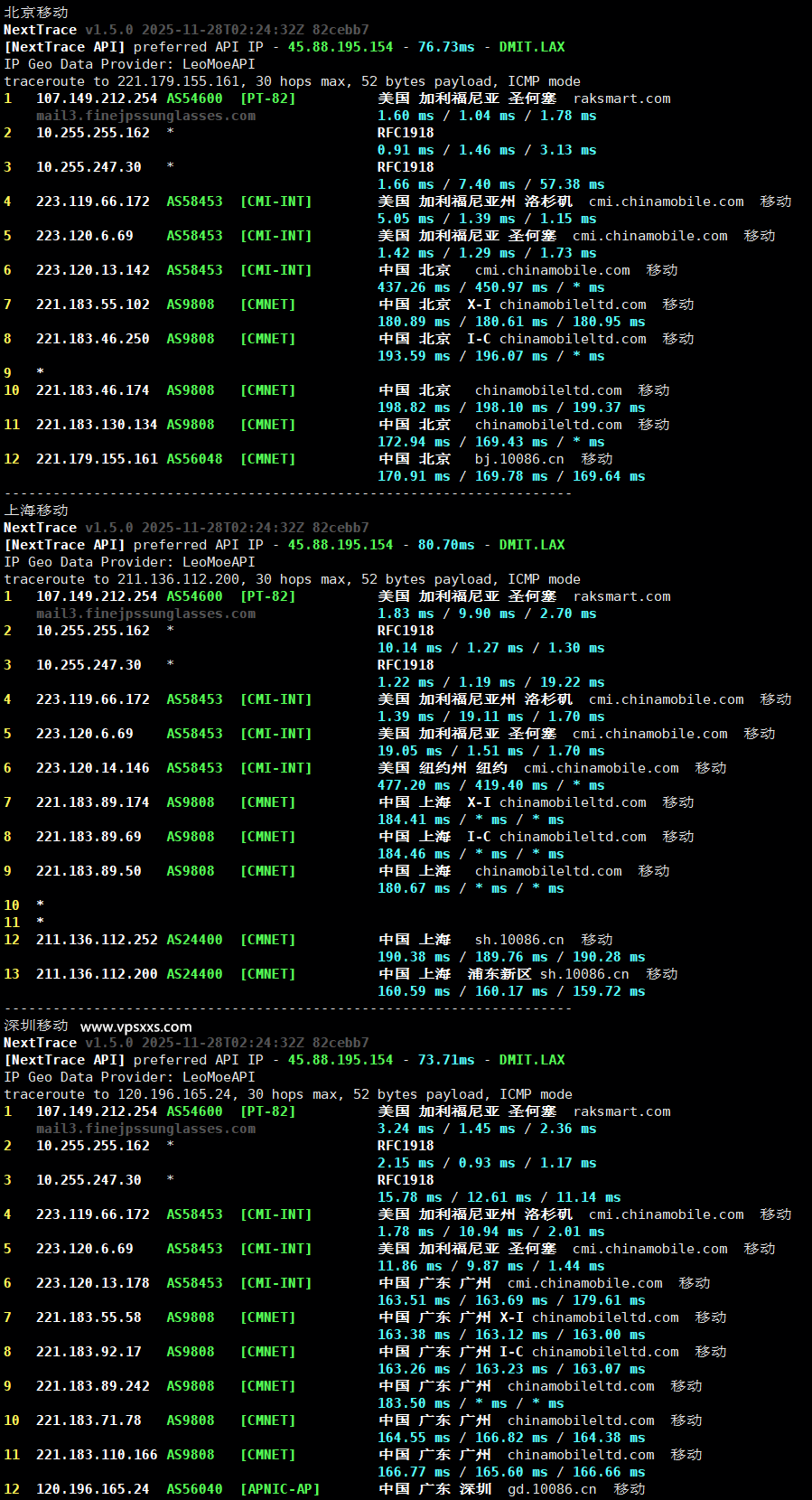The image size is (812, 1500).
Task: Click the 80.70ms API latency value
Action: (x=445, y=545)
